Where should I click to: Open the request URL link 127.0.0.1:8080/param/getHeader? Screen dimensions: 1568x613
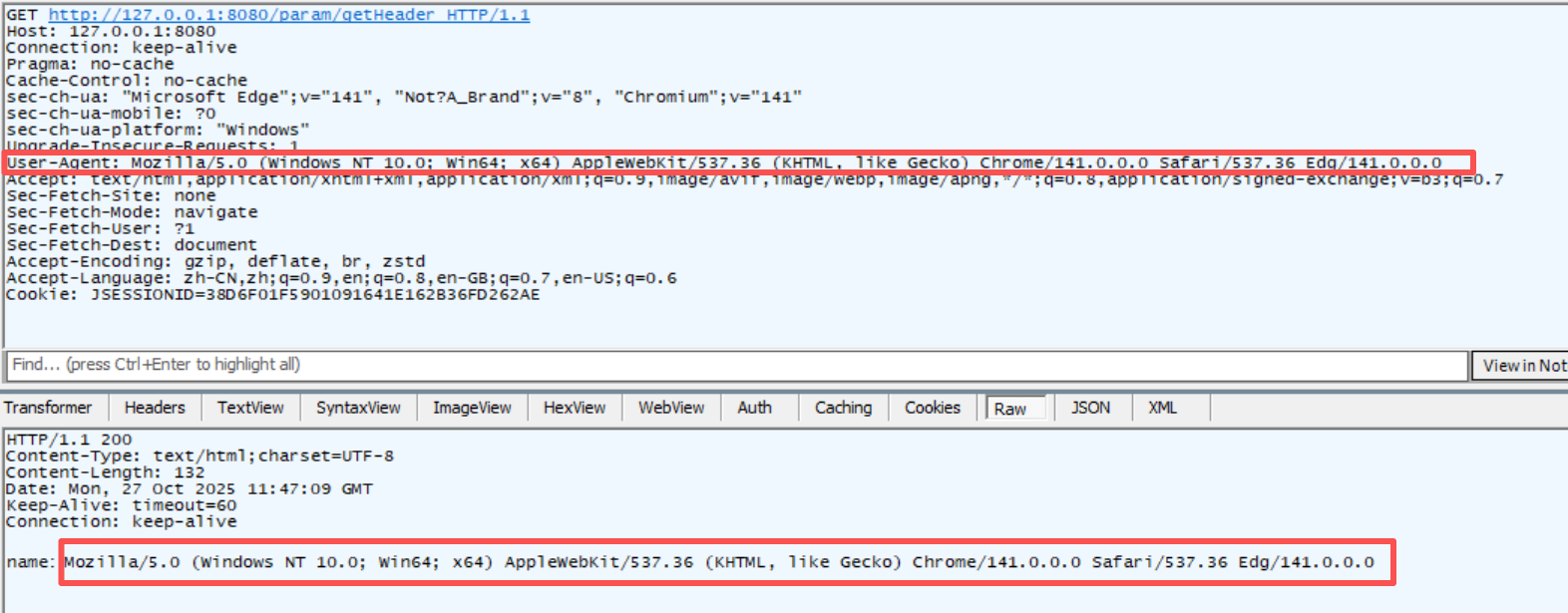289,15
